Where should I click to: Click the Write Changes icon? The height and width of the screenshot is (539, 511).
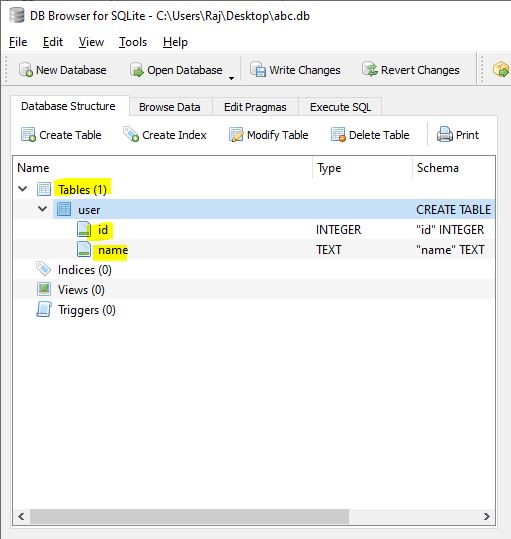pyautogui.click(x=258, y=70)
